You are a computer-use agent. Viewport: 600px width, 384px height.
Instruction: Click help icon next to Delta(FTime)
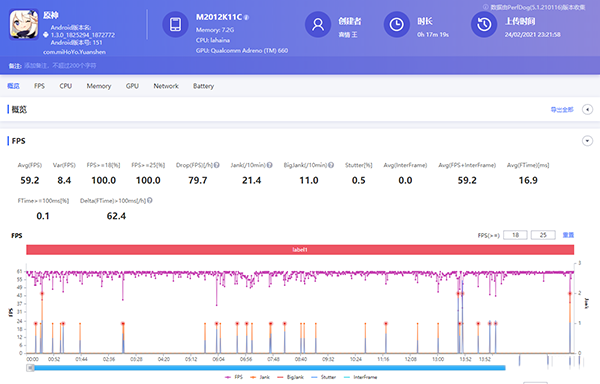click(150, 200)
